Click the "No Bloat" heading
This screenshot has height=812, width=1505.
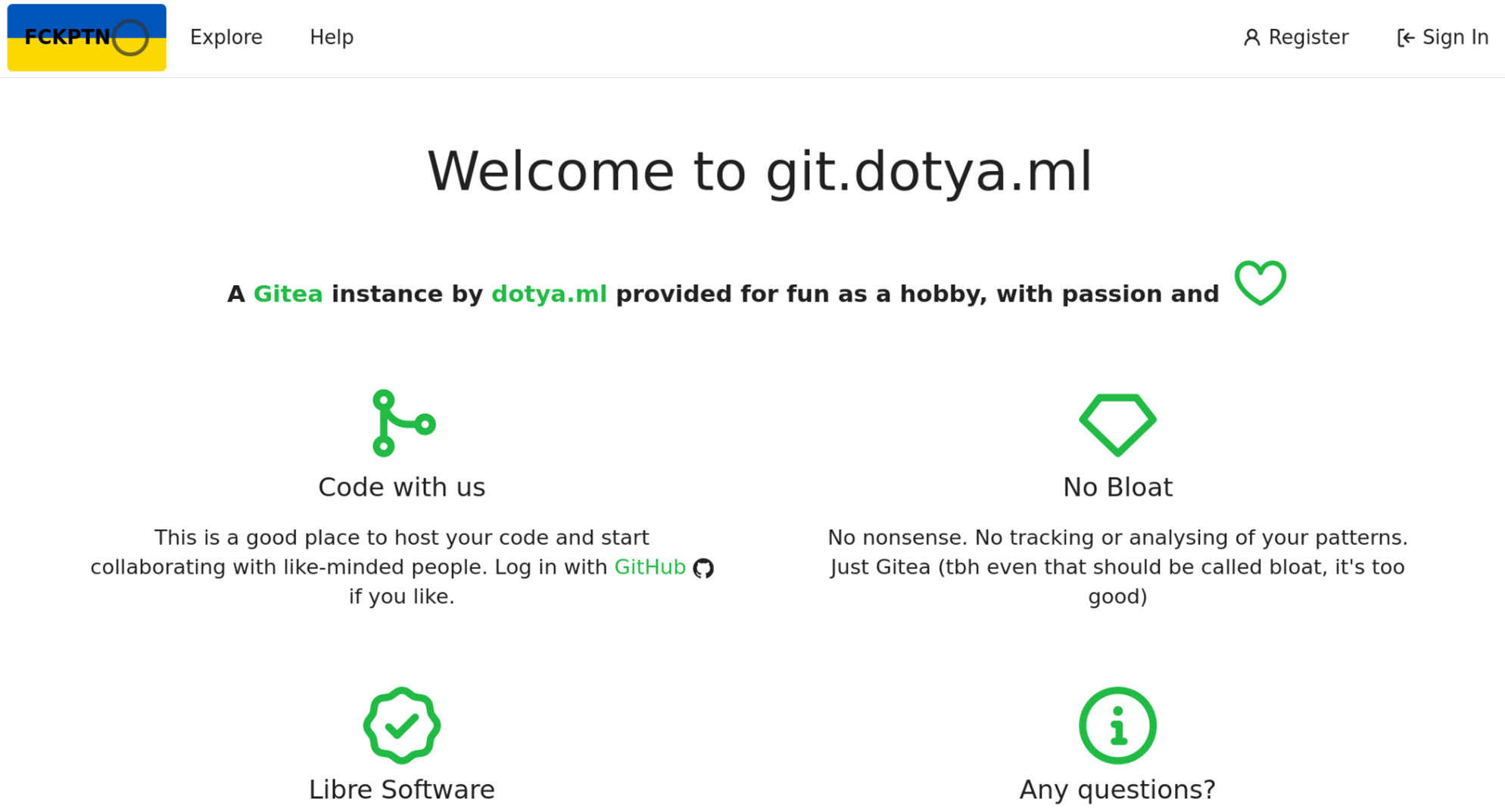1117,487
